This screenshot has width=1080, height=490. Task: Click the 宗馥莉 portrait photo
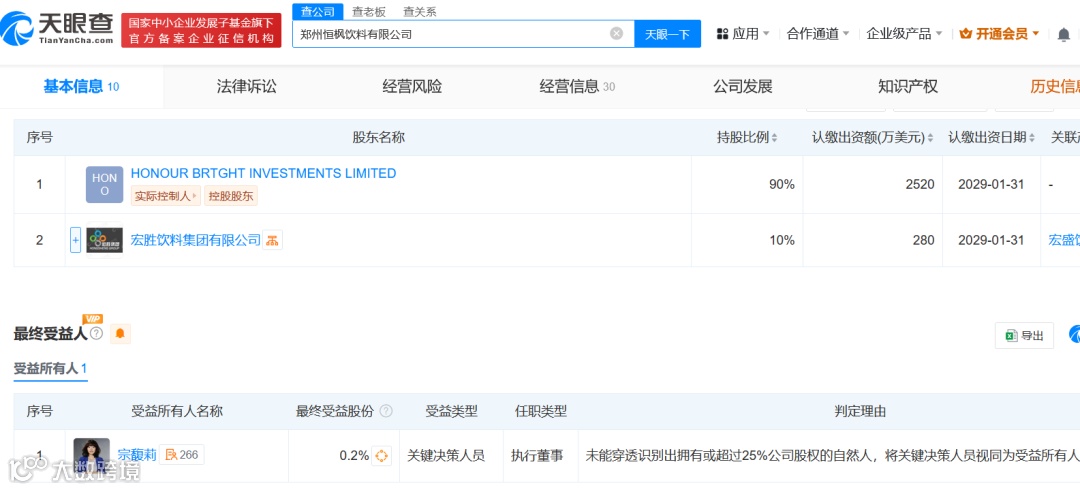tap(92, 458)
